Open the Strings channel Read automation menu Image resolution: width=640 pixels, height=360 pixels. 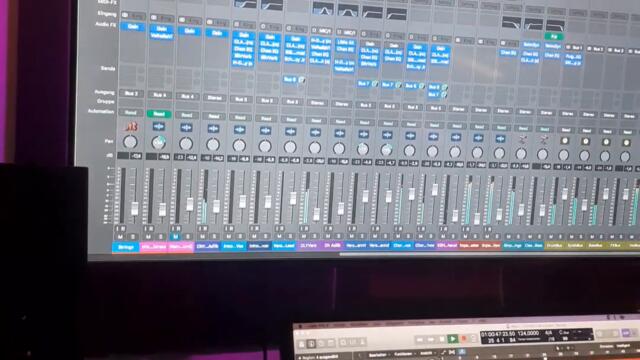(x=131, y=112)
